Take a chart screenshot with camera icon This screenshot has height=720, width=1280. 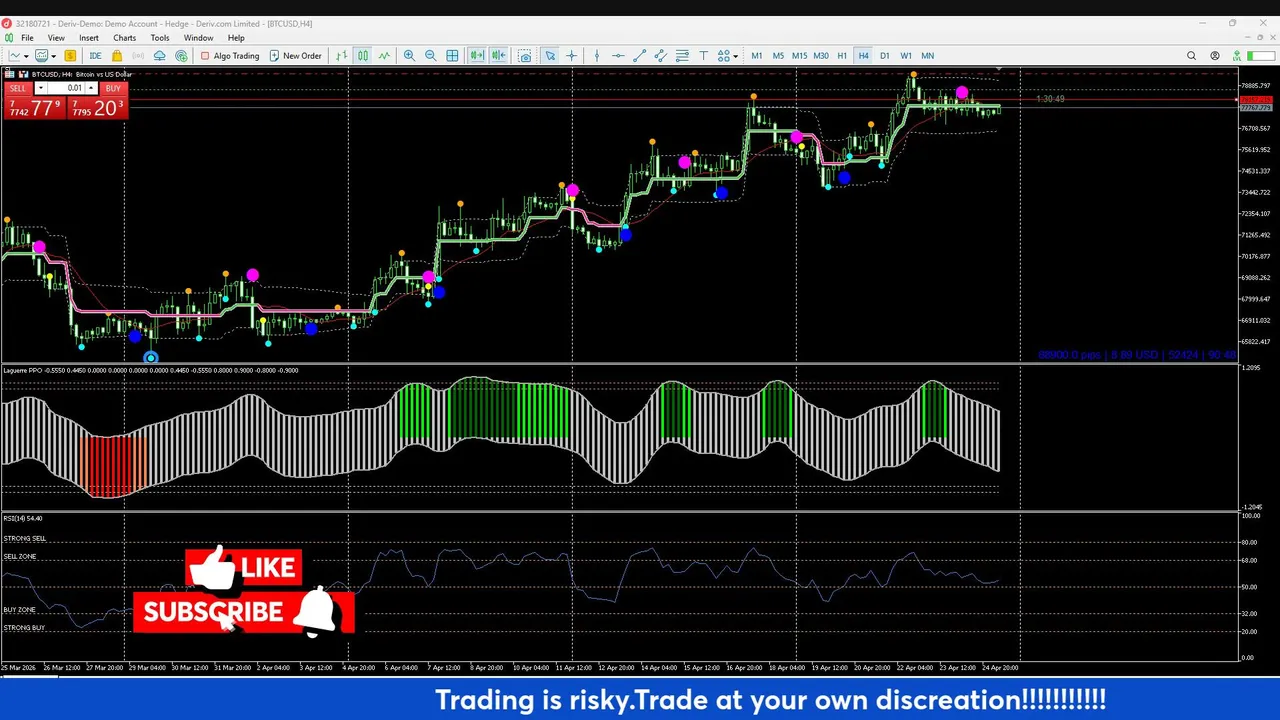(524, 56)
